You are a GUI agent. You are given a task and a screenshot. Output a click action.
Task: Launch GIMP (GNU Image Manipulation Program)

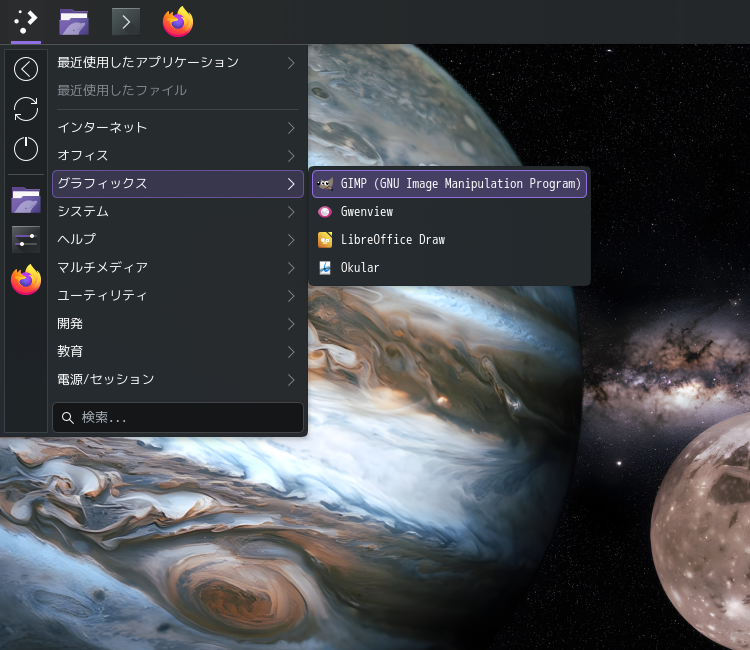[x=449, y=184]
